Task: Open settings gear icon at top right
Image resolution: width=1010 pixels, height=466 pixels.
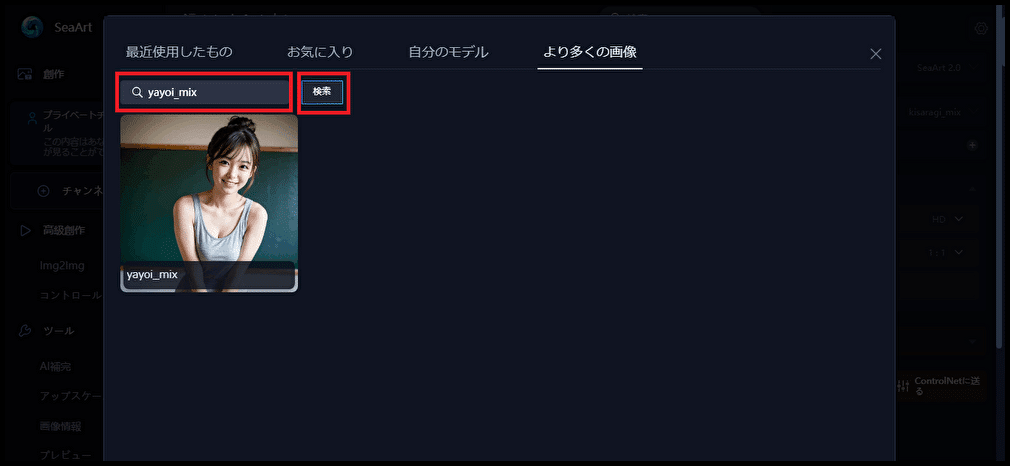Action: [x=981, y=28]
